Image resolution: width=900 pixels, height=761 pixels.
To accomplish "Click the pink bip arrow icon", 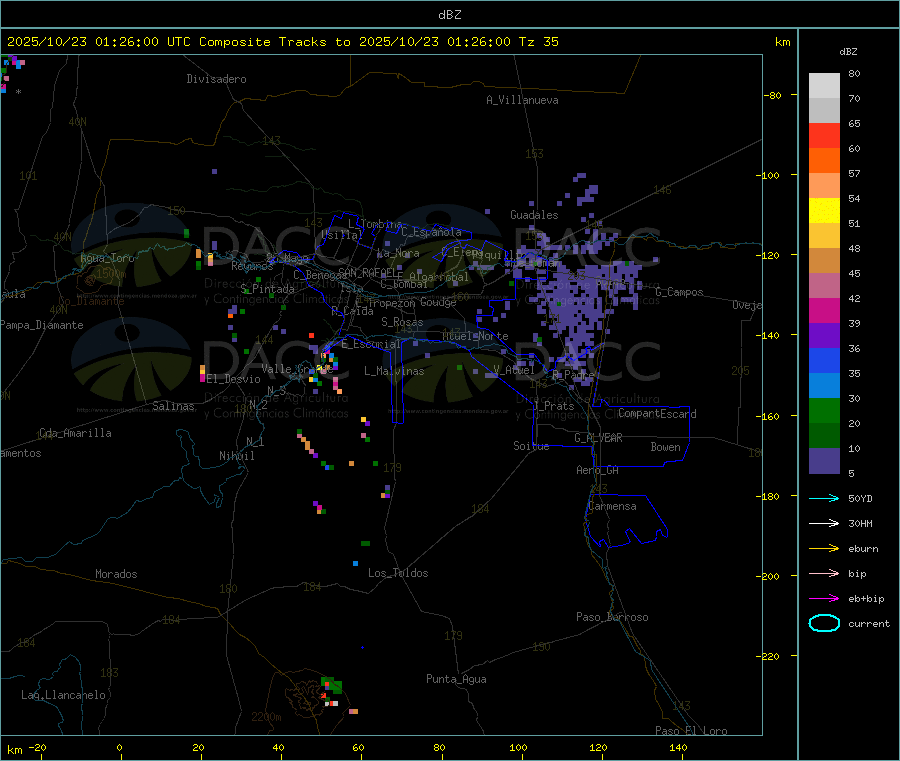I will 824,573.
